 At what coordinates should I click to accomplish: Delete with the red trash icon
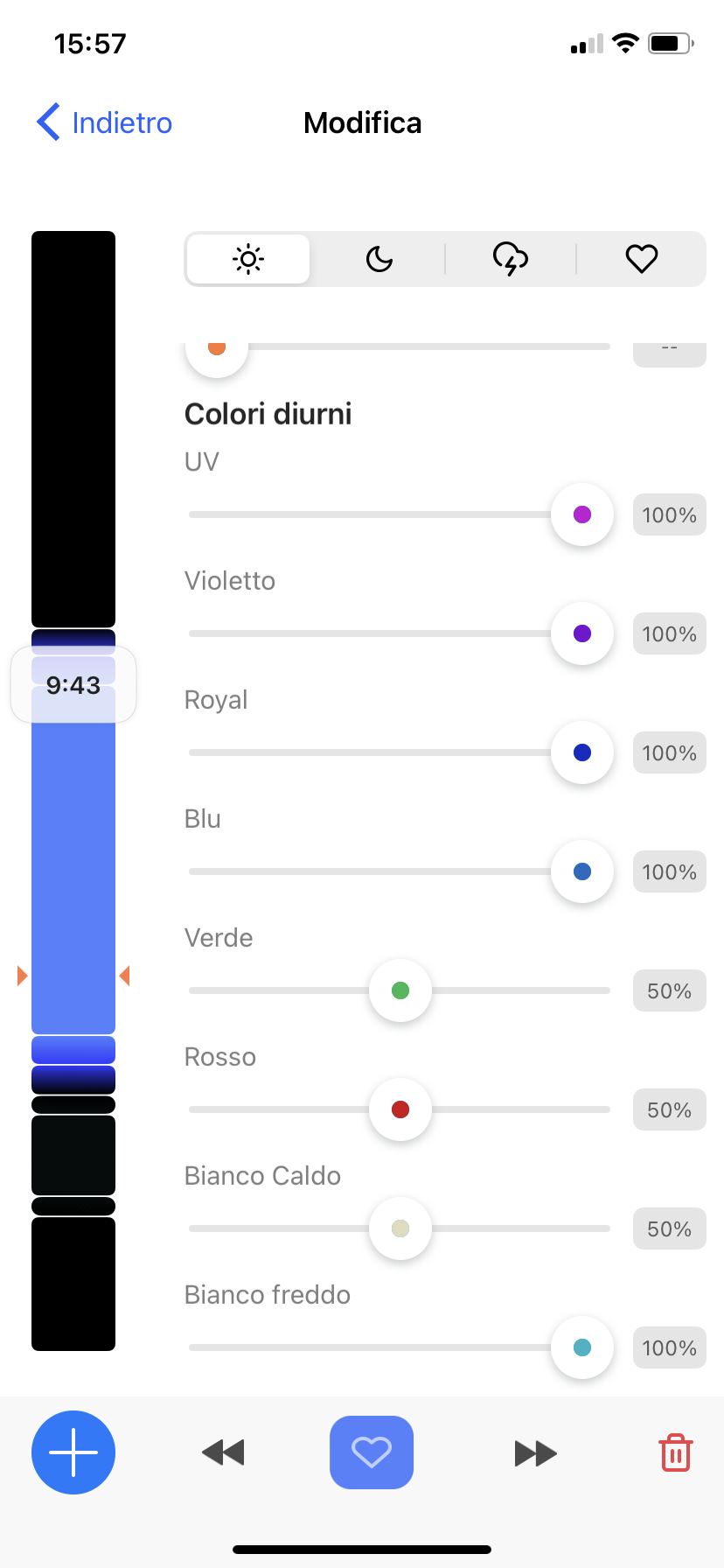click(x=676, y=1452)
